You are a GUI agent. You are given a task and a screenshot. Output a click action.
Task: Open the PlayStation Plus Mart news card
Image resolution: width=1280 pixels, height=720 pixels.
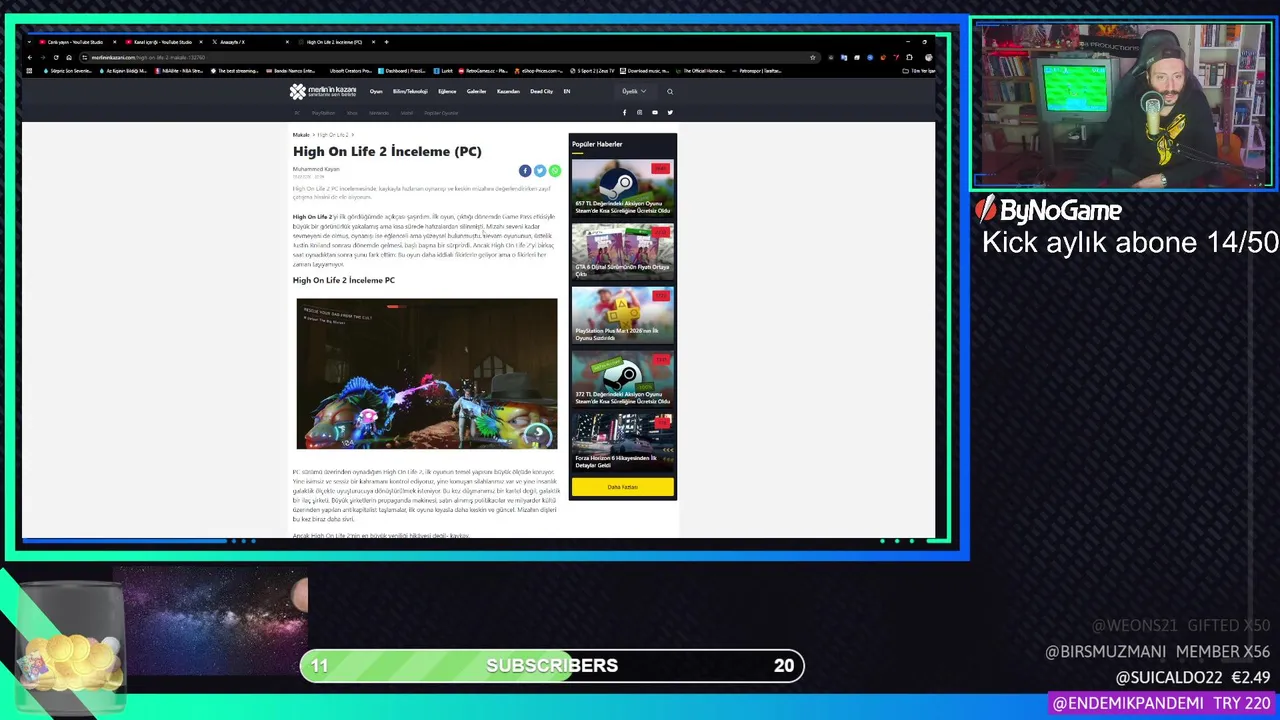point(622,316)
